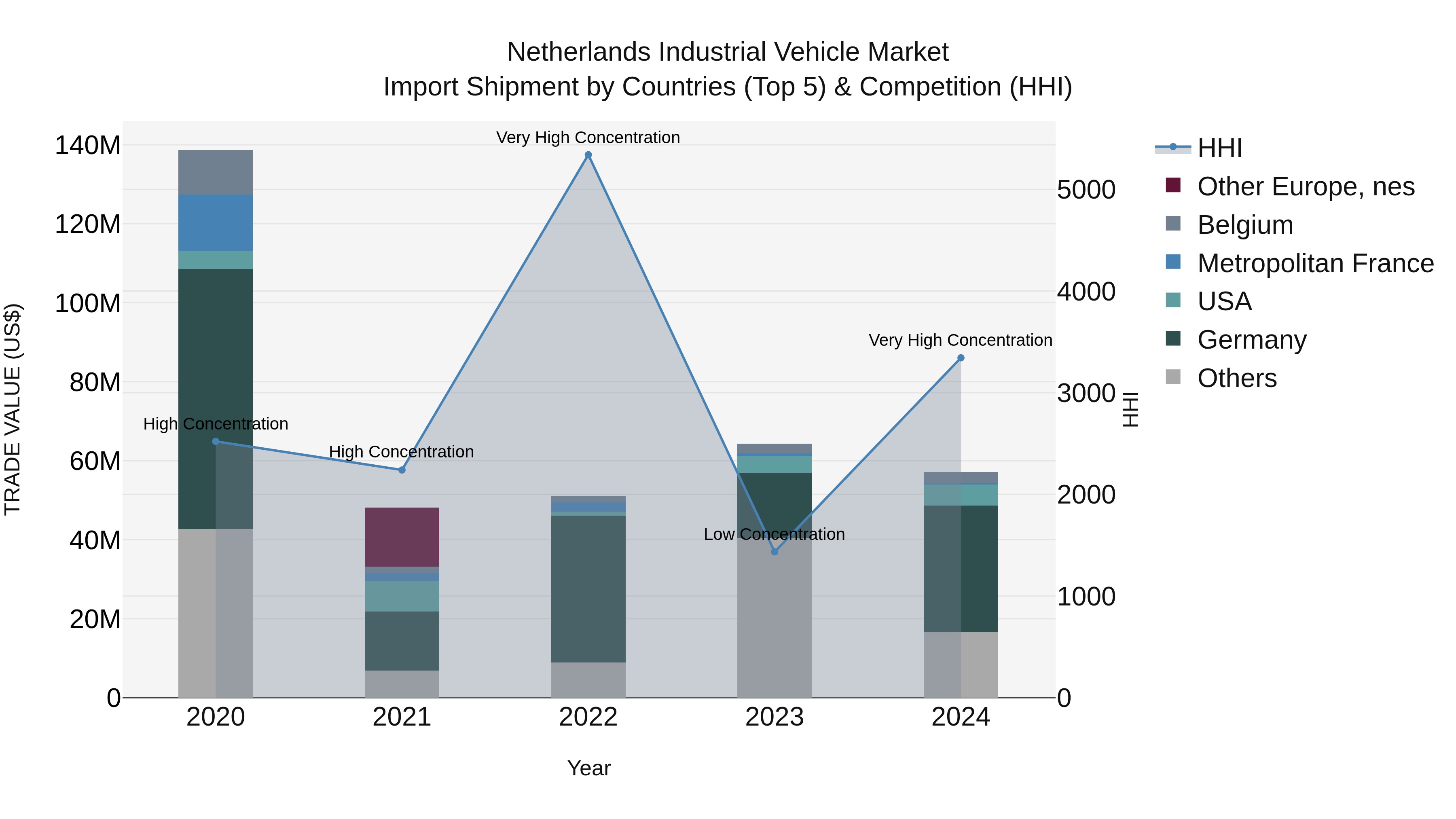Viewport: 1456px width, 819px height.
Task: Click the 2022 x-axis label
Action: point(588,717)
